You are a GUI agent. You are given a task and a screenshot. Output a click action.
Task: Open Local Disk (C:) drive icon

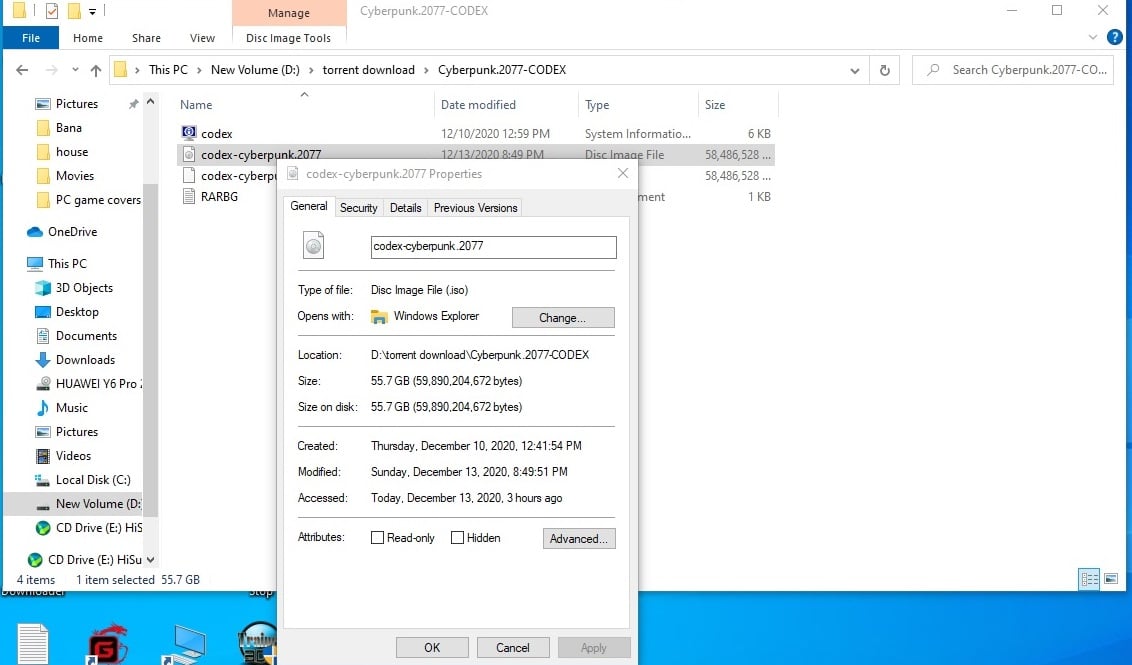[x=43, y=479]
